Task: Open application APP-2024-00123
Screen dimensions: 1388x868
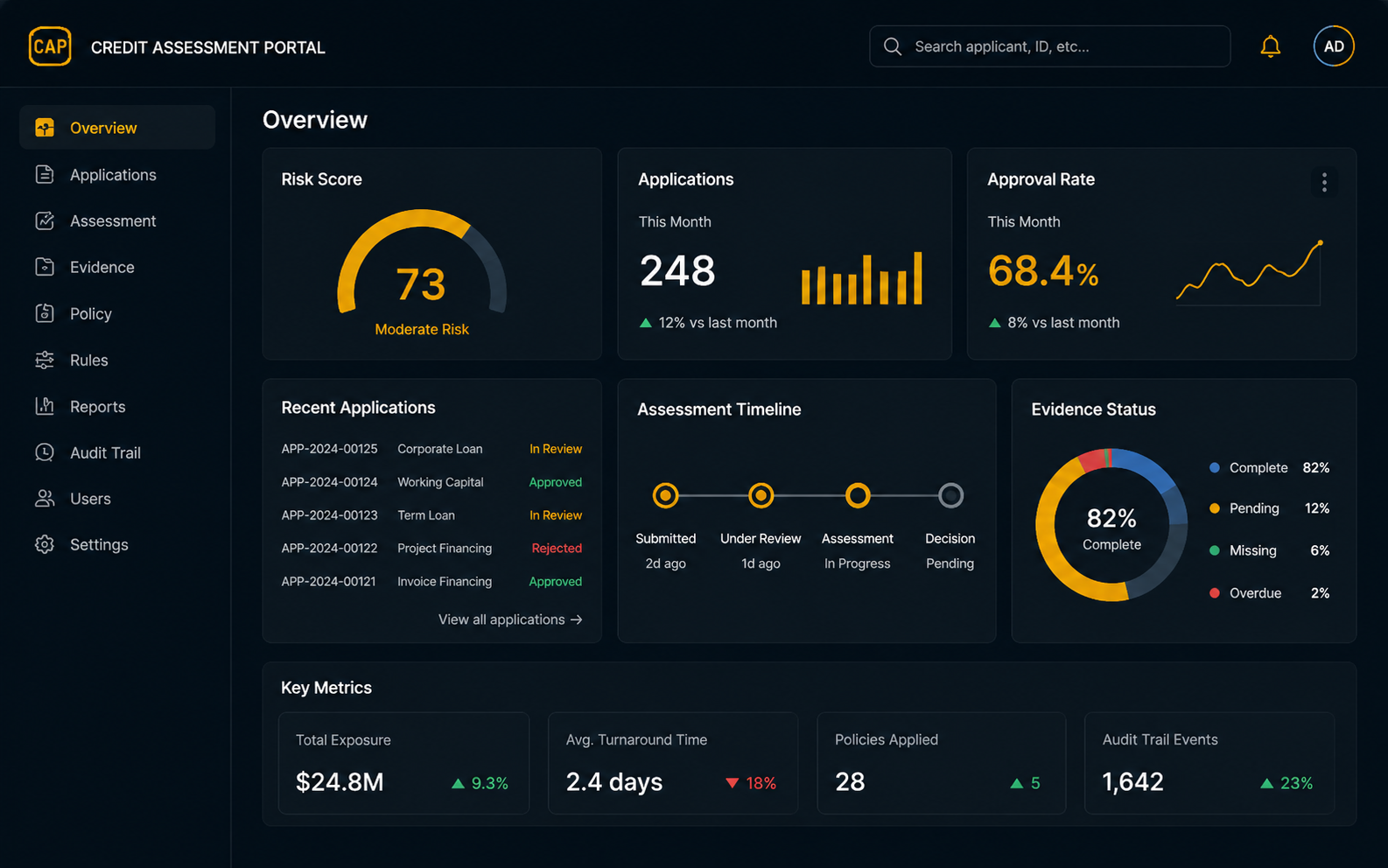Action: pyautogui.click(x=329, y=515)
